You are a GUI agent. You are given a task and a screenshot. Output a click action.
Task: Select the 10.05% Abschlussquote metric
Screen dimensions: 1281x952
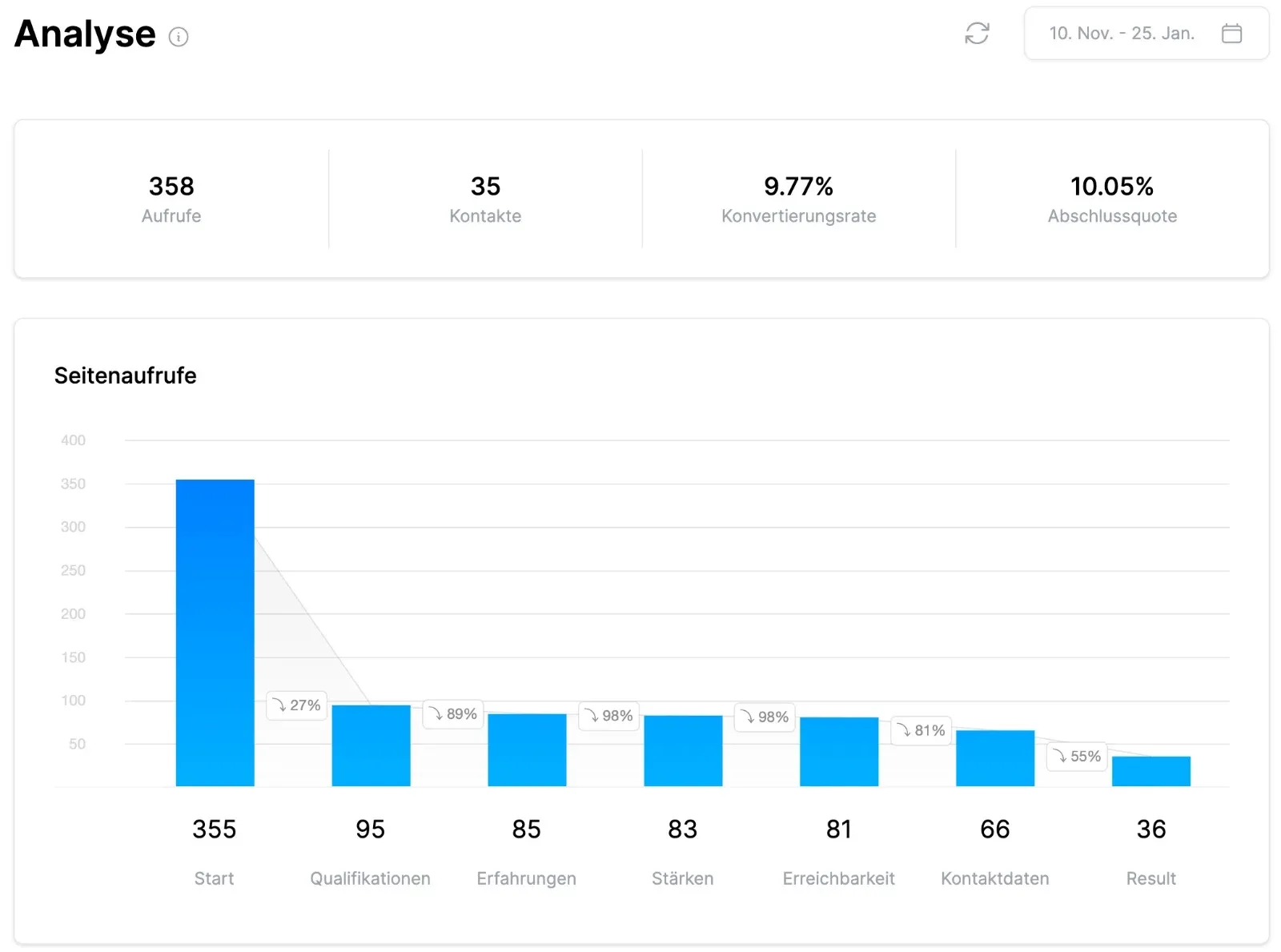point(1112,199)
